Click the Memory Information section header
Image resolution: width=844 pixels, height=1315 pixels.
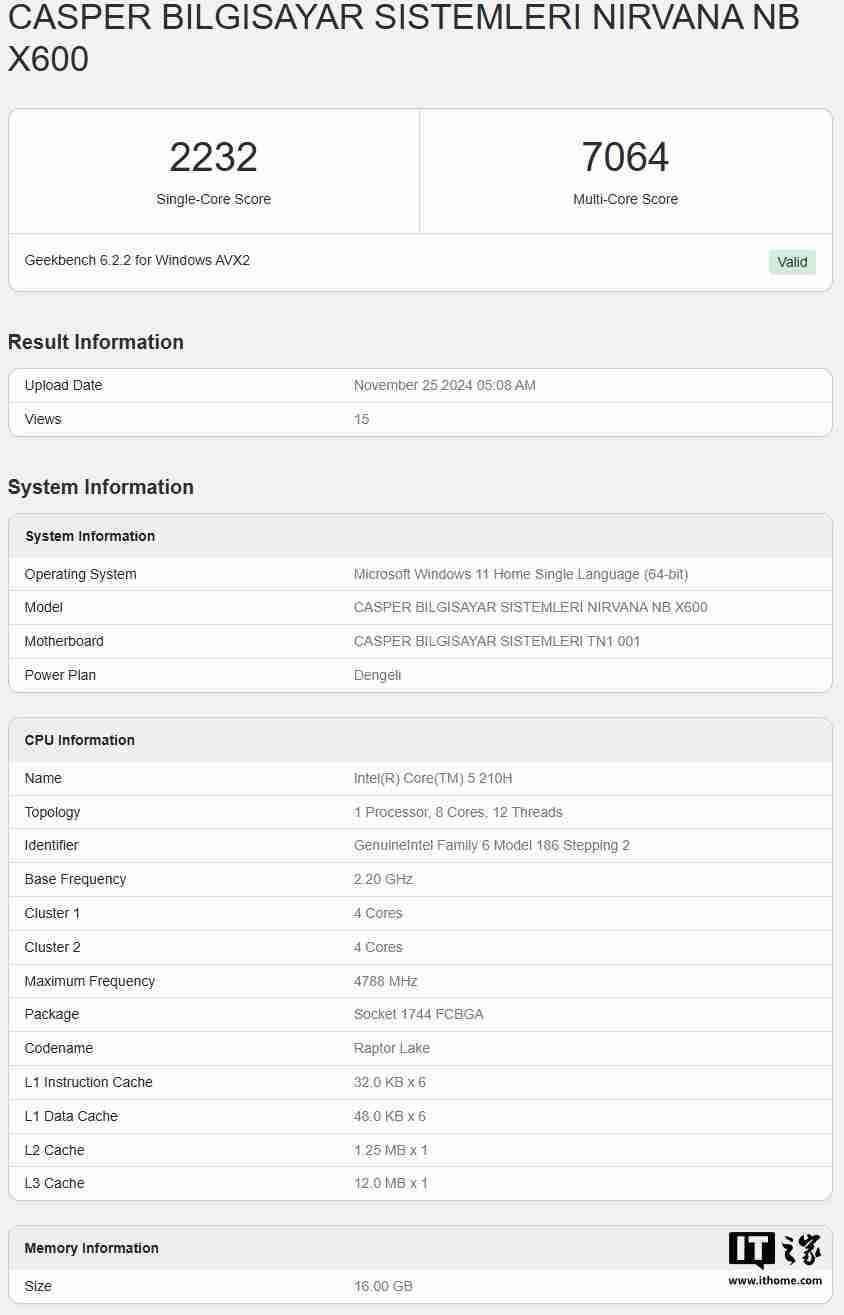(x=91, y=1248)
